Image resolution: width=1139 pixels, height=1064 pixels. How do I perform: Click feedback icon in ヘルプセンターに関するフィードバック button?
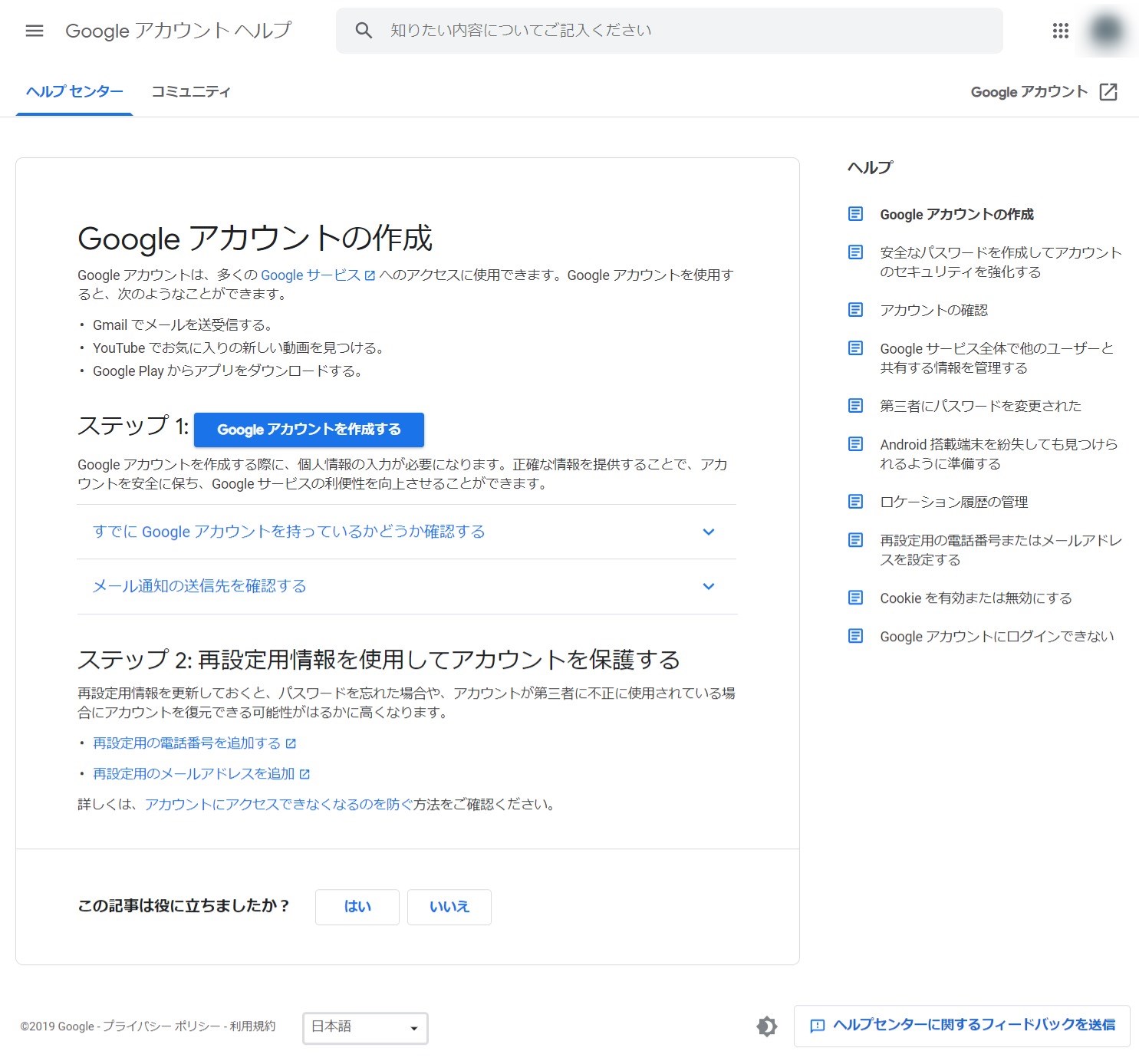(x=818, y=1026)
